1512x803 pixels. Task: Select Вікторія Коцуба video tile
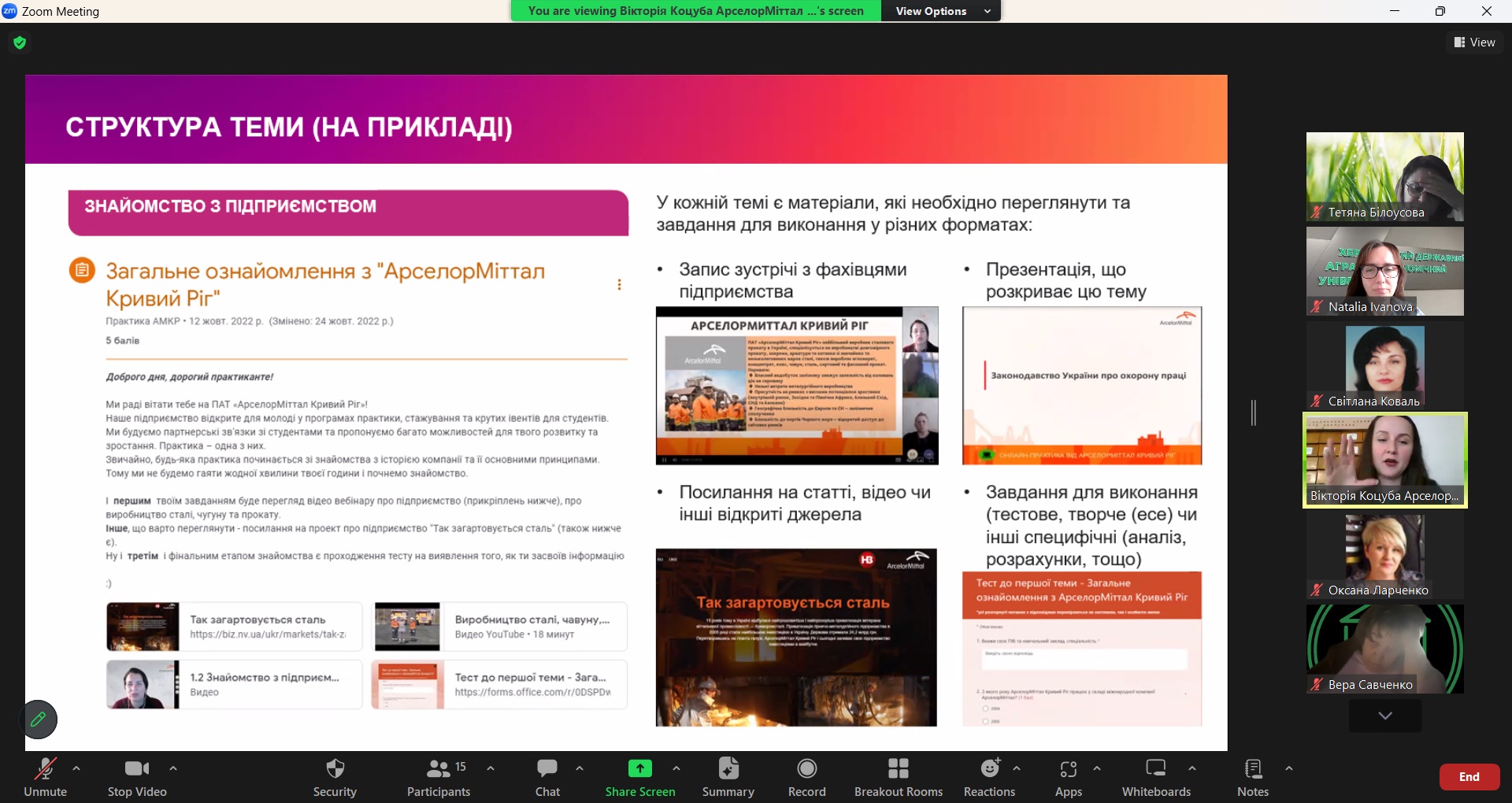click(x=1385, y=460)
